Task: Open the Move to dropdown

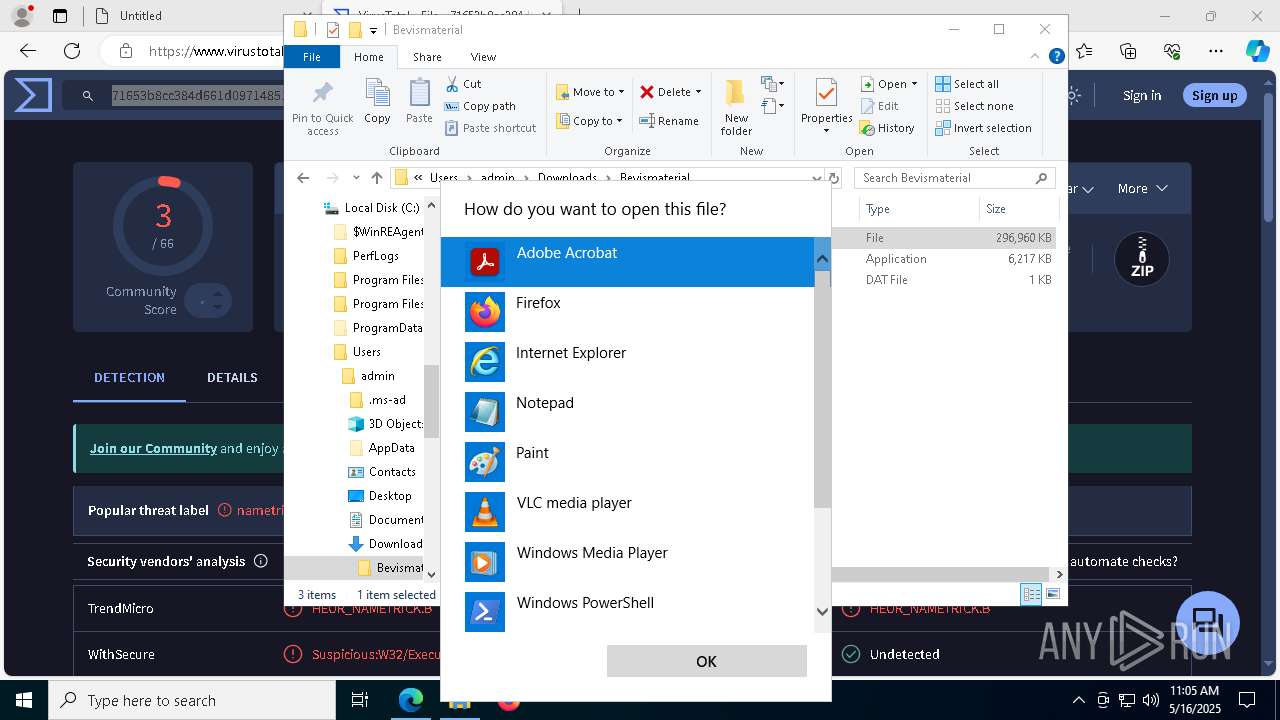Action: point(590,92)
